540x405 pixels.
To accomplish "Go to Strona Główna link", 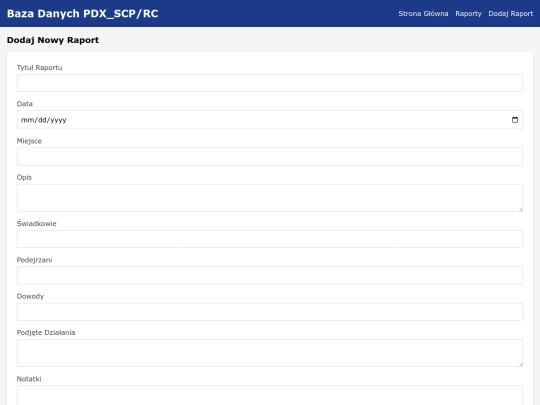I will coord(423,14).
